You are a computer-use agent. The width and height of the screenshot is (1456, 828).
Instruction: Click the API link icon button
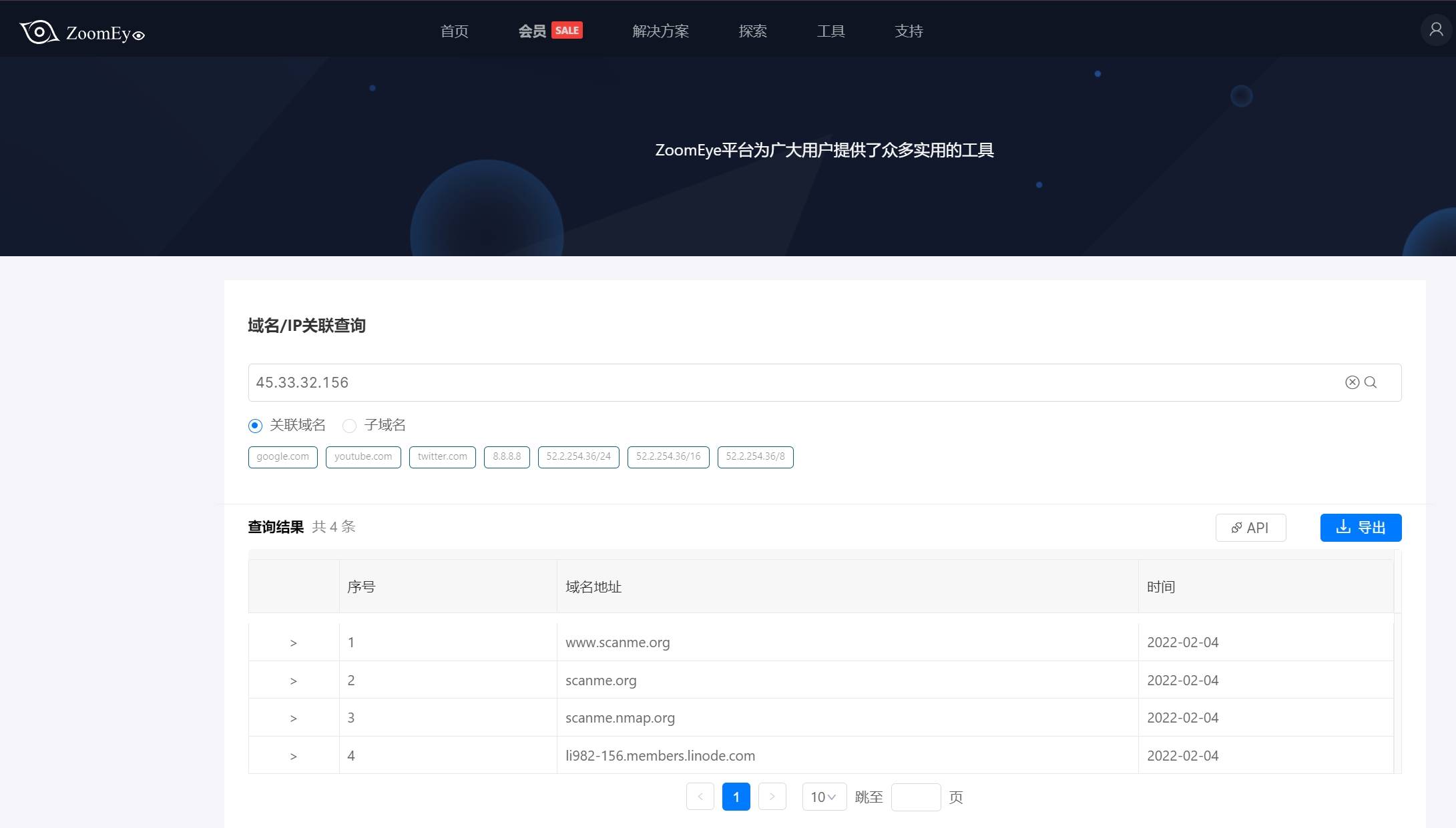click(1250, 528)
